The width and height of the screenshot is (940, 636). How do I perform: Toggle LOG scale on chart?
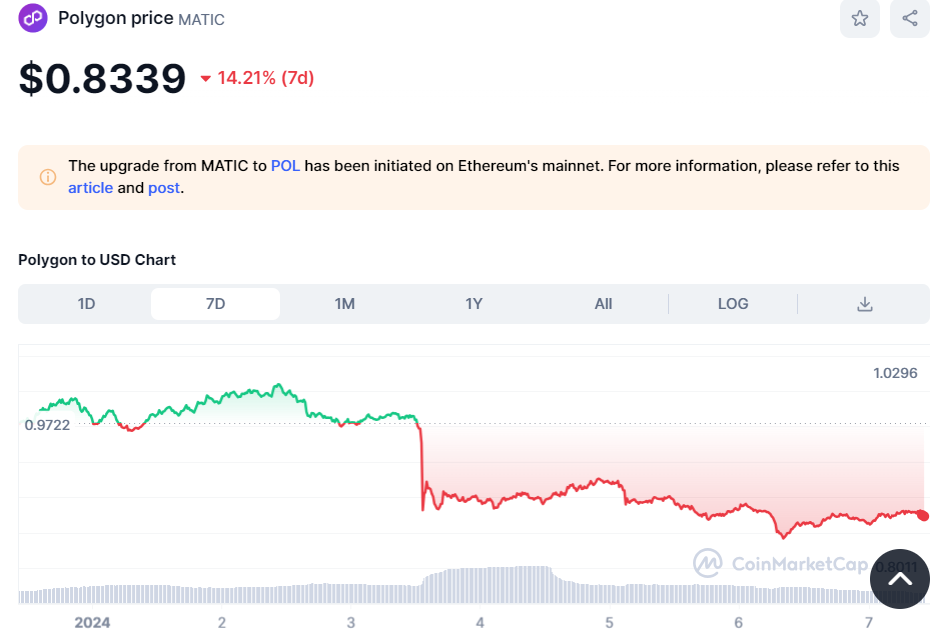click(x=733, y=304)
